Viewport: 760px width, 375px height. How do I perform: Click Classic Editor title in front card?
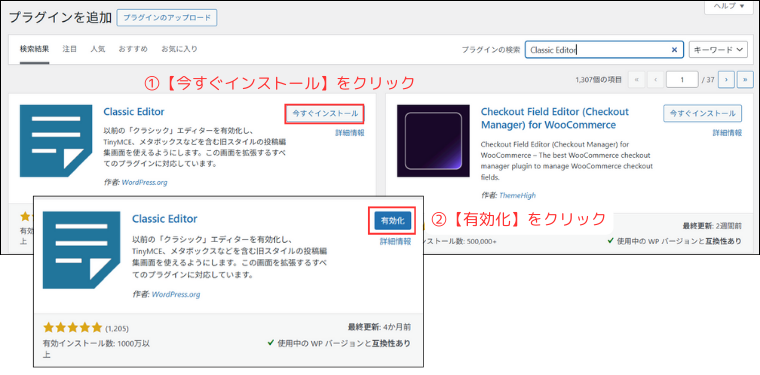[x=165, y=219]
